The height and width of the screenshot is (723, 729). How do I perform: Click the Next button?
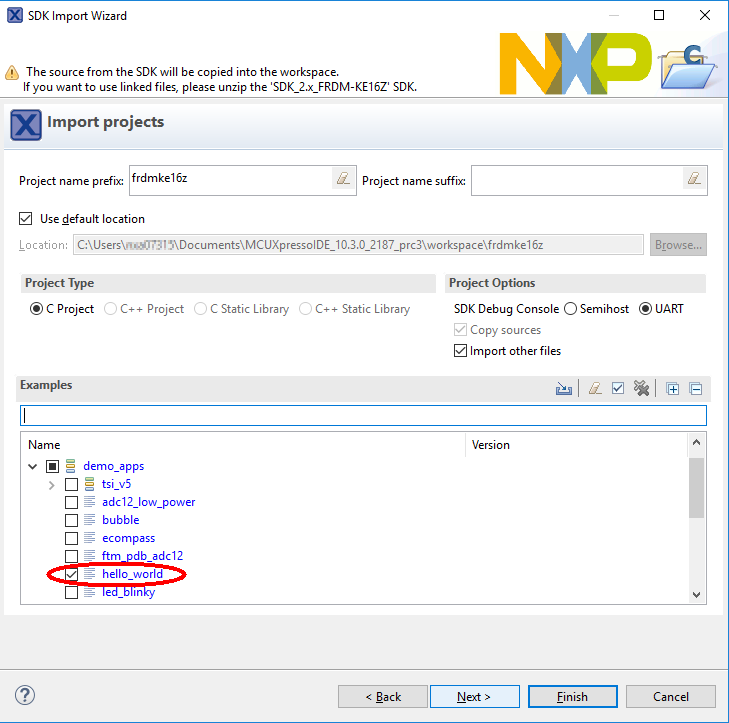(x=474, y=696)
